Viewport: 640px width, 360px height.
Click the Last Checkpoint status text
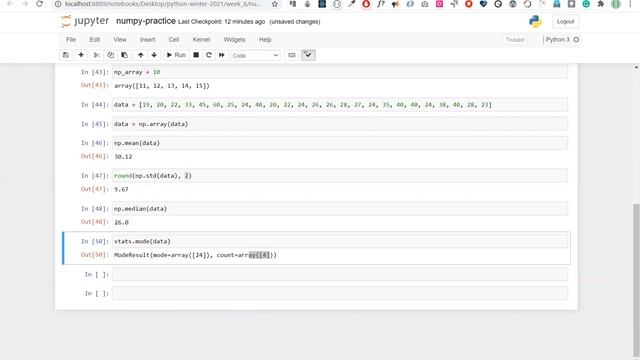(x=221, y=22)
